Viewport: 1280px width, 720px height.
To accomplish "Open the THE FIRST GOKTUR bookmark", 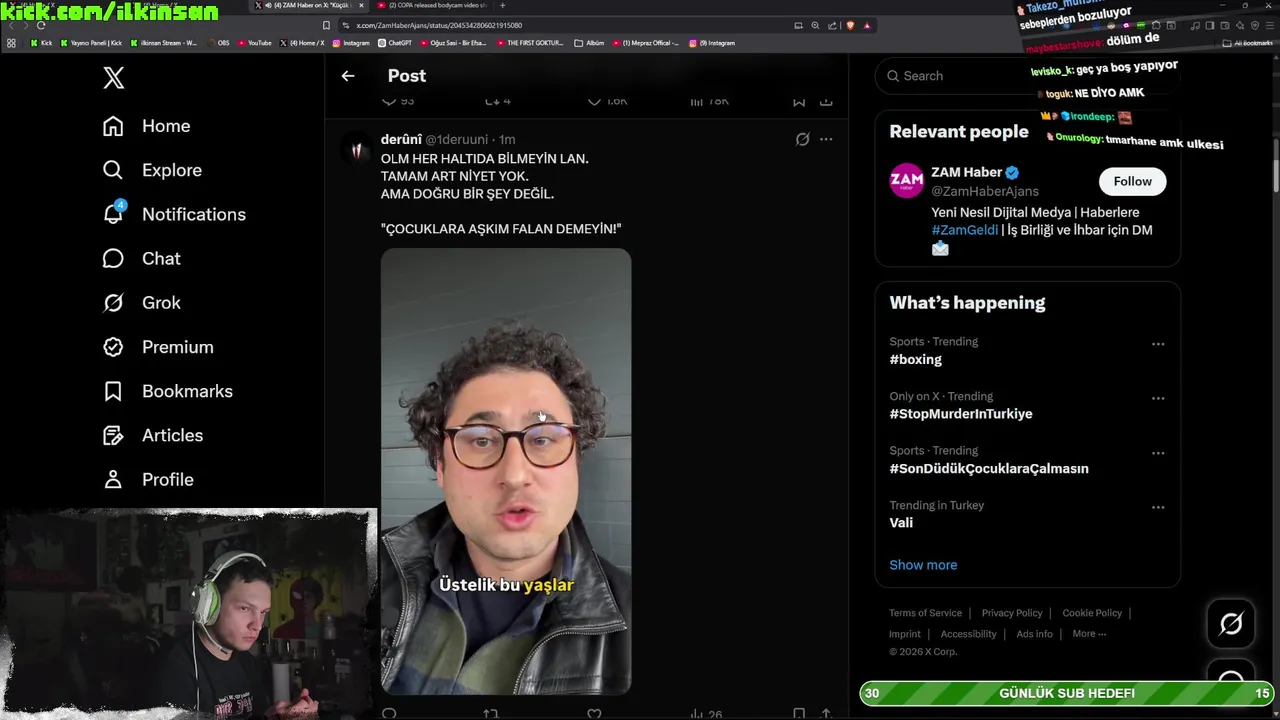I will (530, 43).
